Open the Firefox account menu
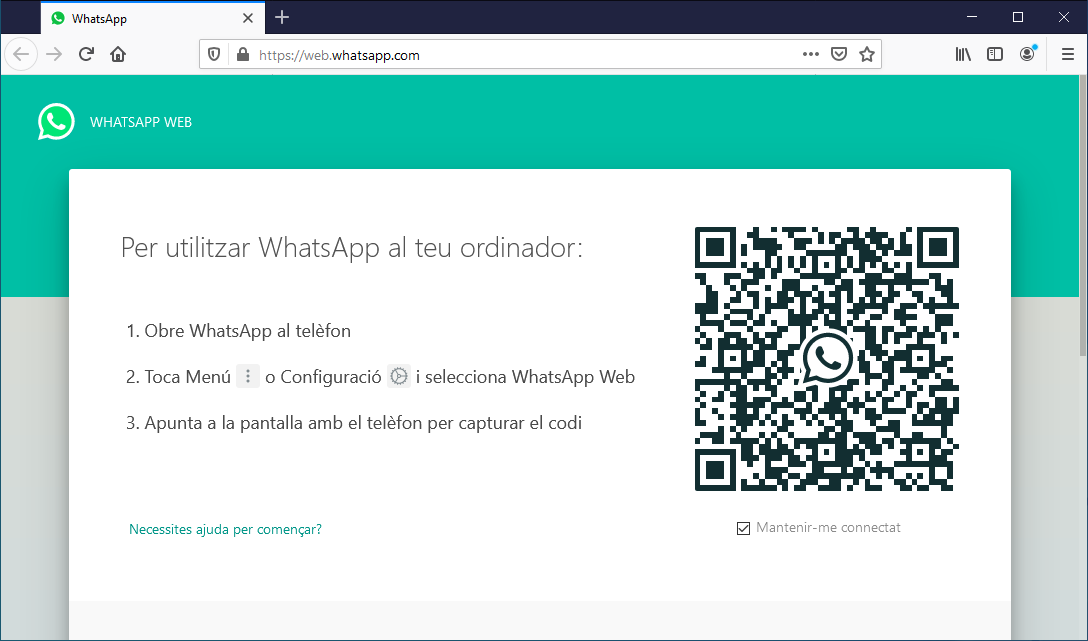This screenshot has width=1088, height=641. click(x=1028, y=54)
